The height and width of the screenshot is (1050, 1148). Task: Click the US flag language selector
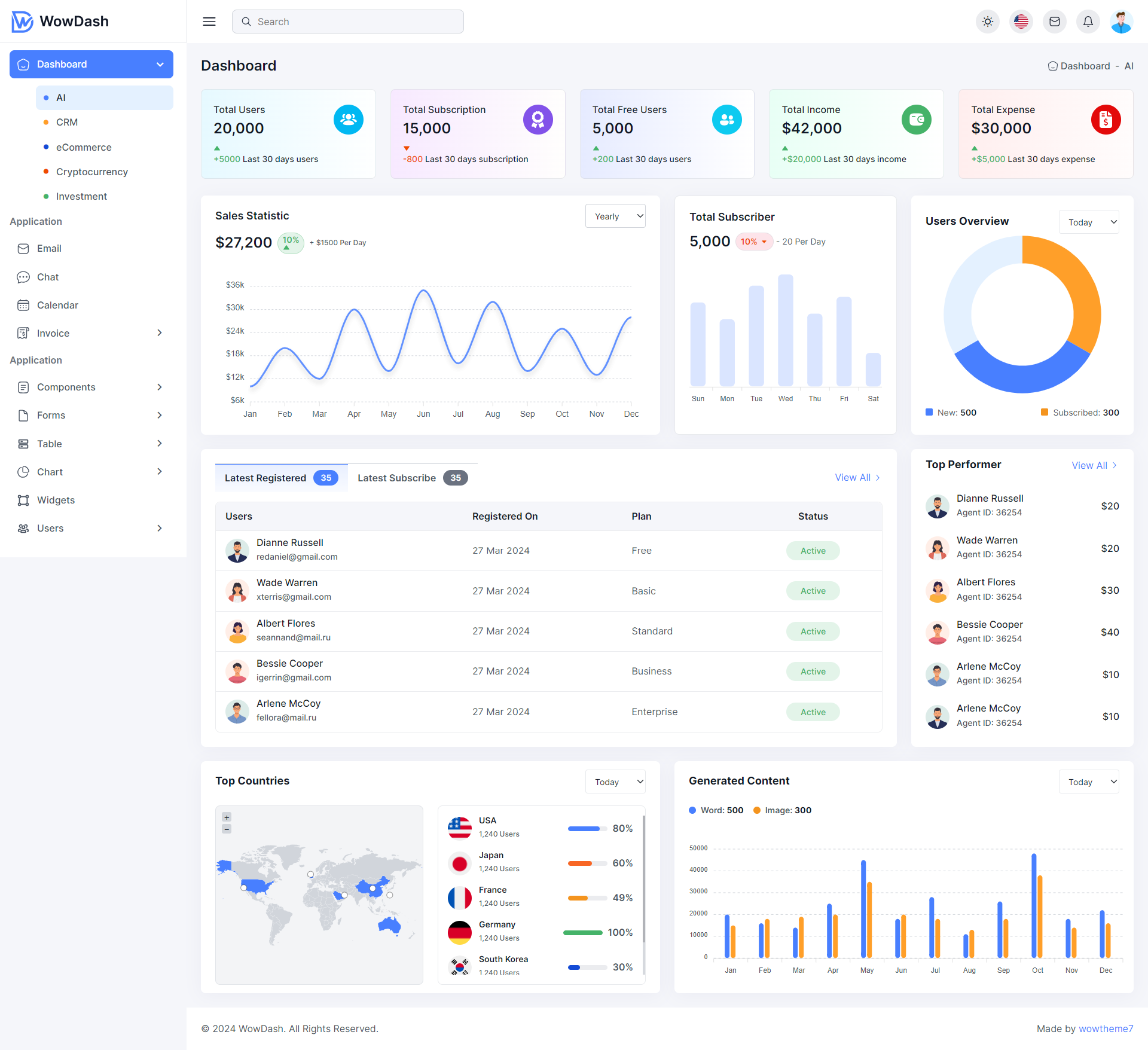(1021, 21)
